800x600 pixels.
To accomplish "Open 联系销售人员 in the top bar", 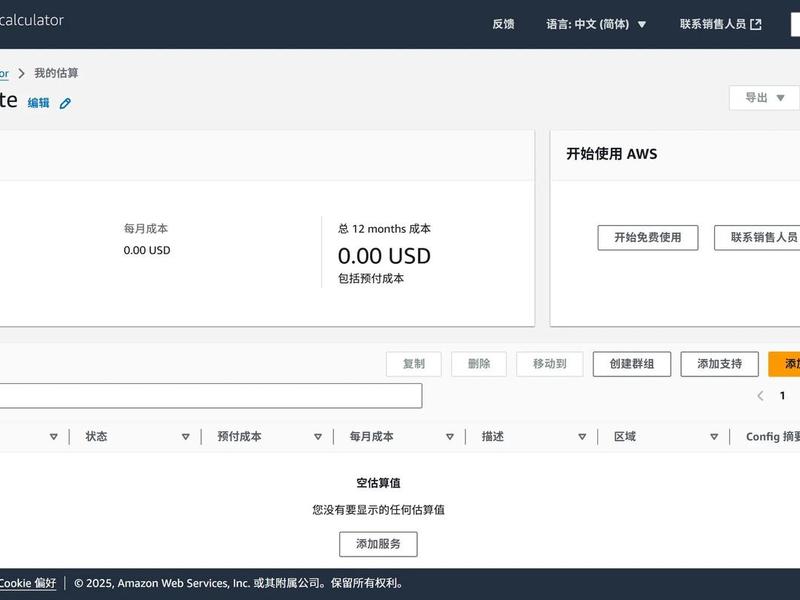I will tap(720, 24).
